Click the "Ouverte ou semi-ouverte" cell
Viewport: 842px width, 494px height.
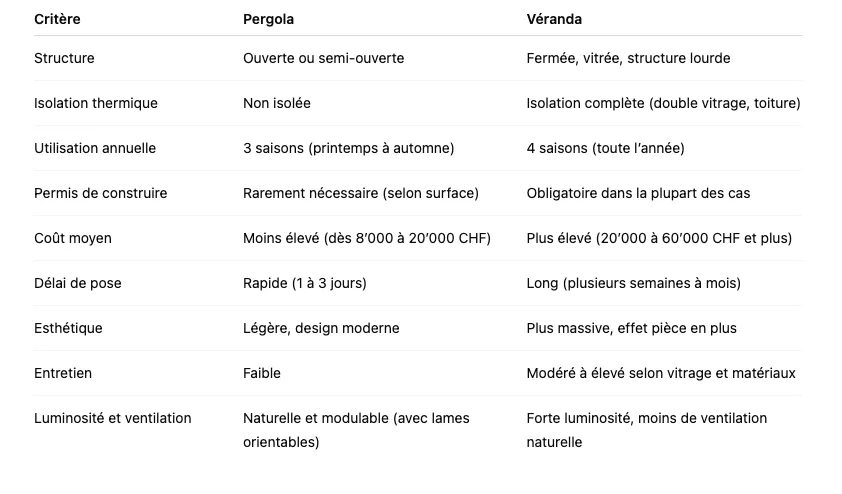(323, 58)
